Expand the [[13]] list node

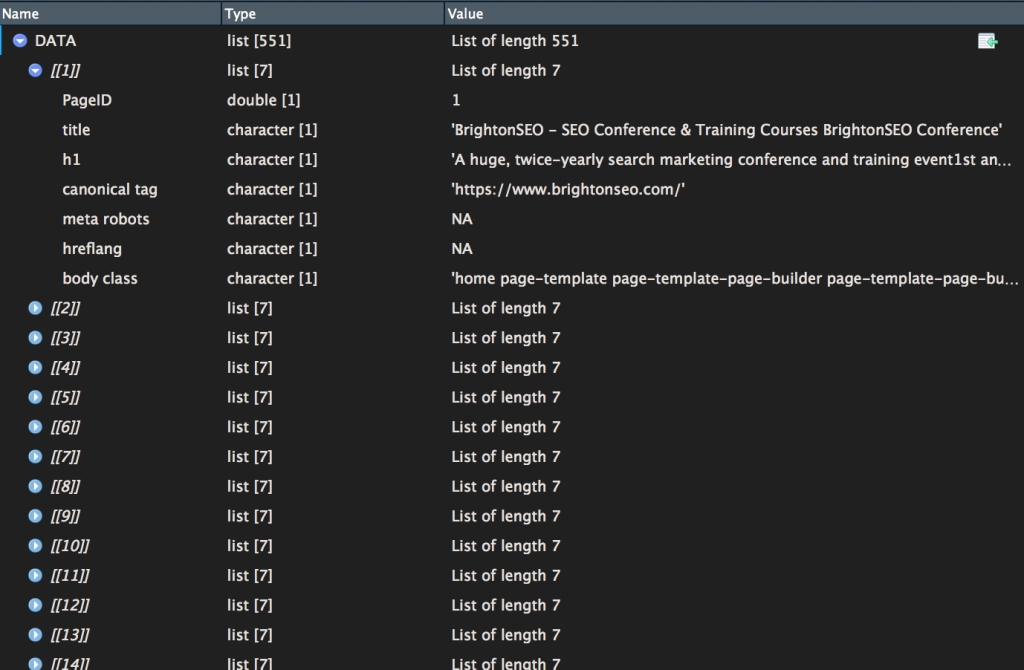(36, 635)
